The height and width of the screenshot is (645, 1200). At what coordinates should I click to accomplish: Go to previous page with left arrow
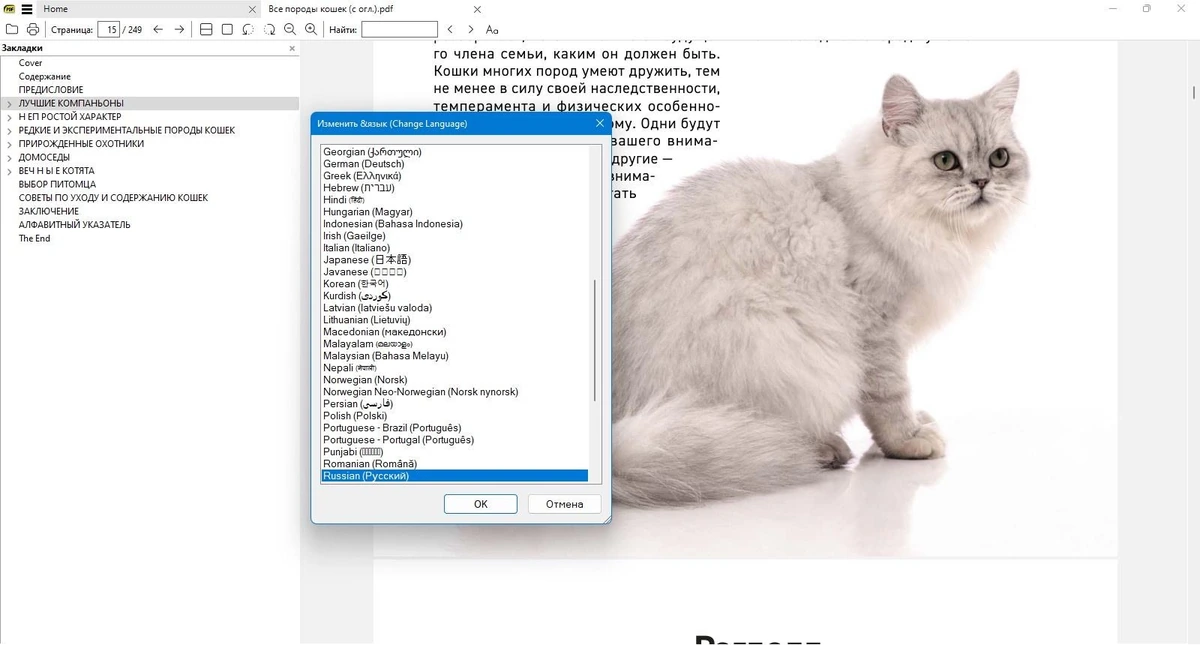click(158, 29)
